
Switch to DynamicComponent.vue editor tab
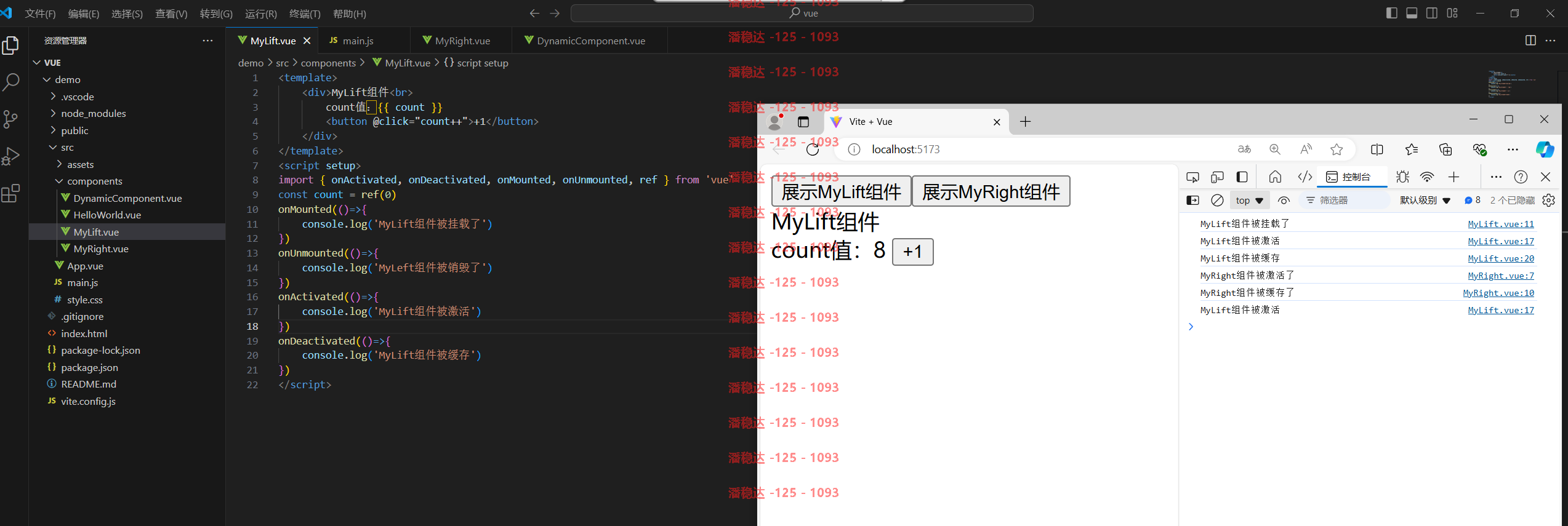pos(591,41)
